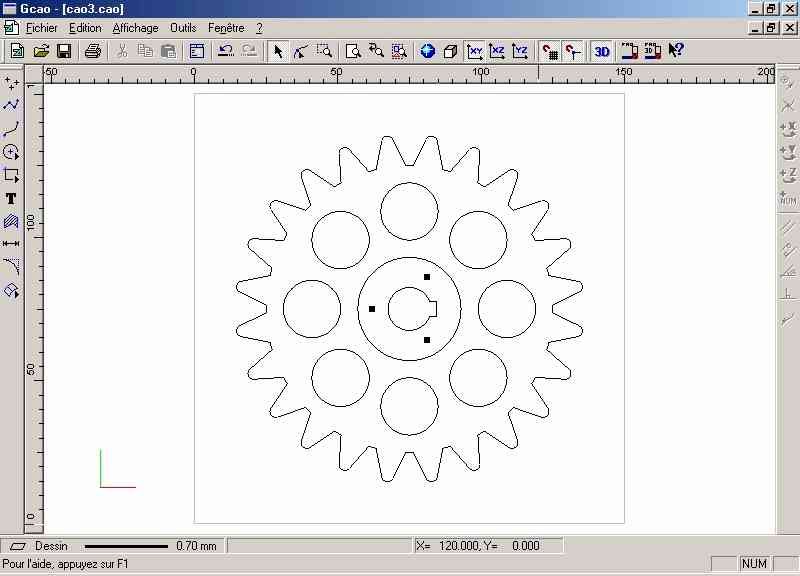Select the points drawing tool
Viewport: 800px width, 576px height.
[x=11, y=82]
